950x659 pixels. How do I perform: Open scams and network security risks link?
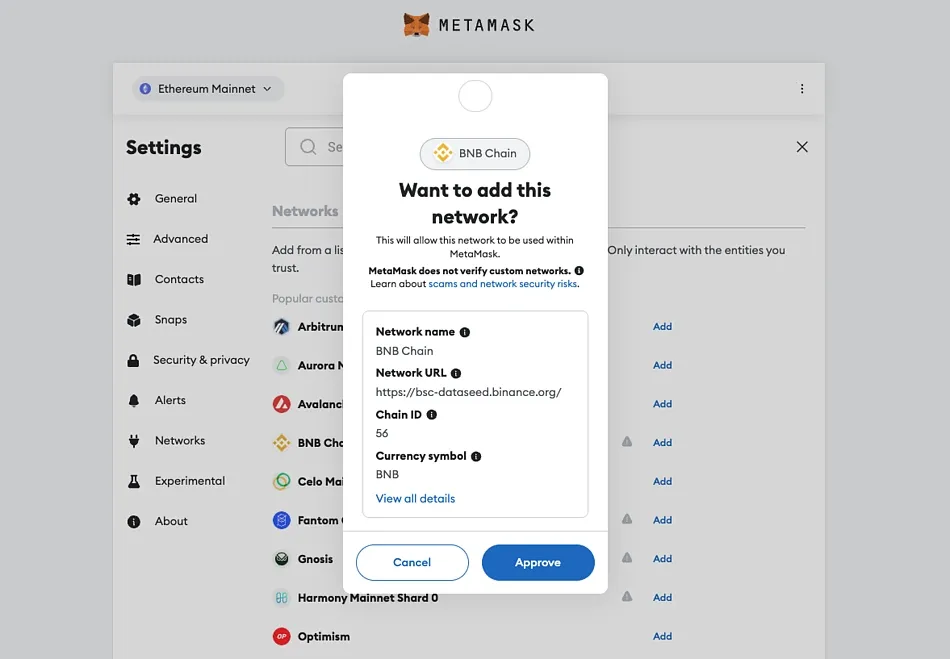point(503,284)
